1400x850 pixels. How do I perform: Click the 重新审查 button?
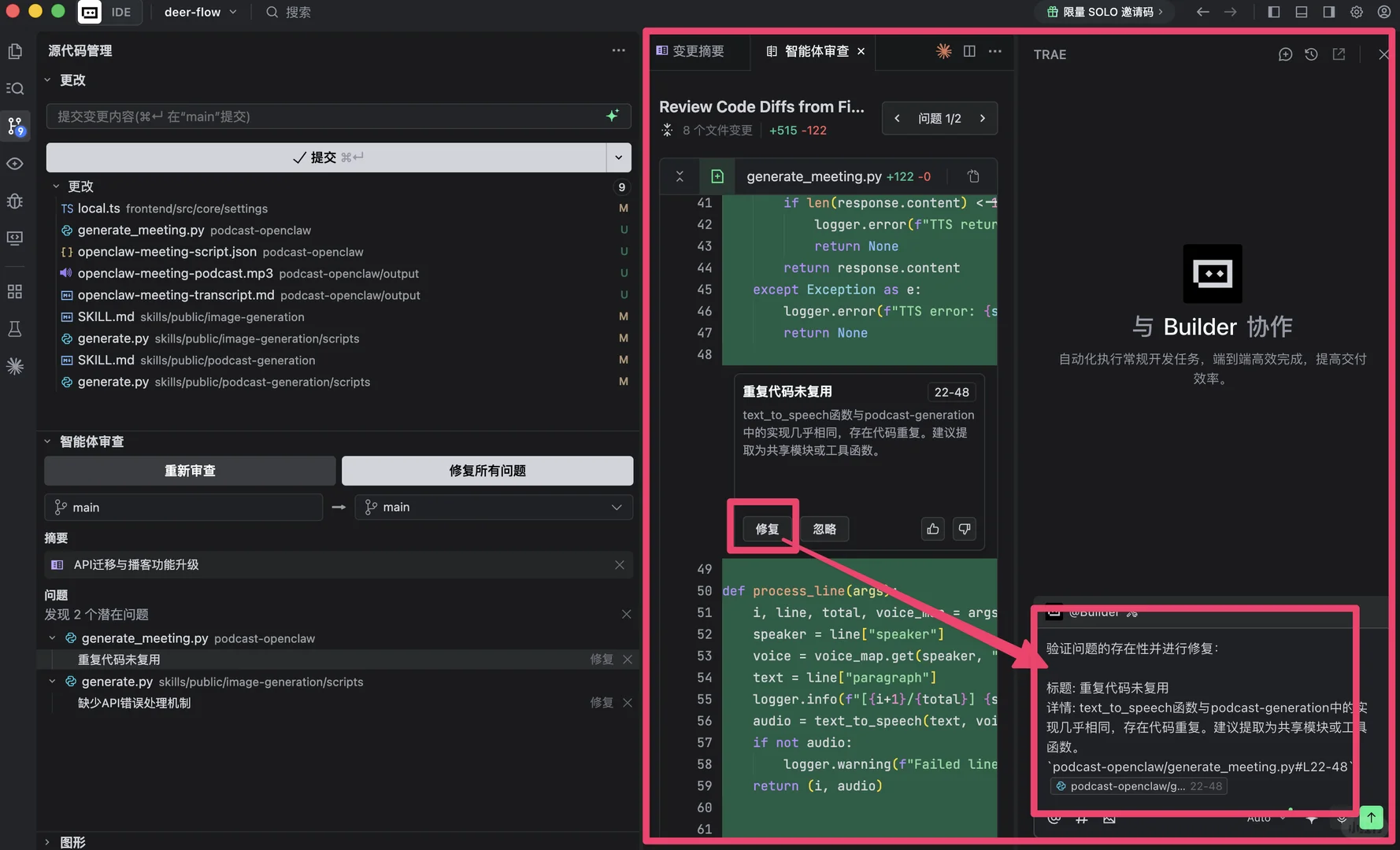[190, 471]
